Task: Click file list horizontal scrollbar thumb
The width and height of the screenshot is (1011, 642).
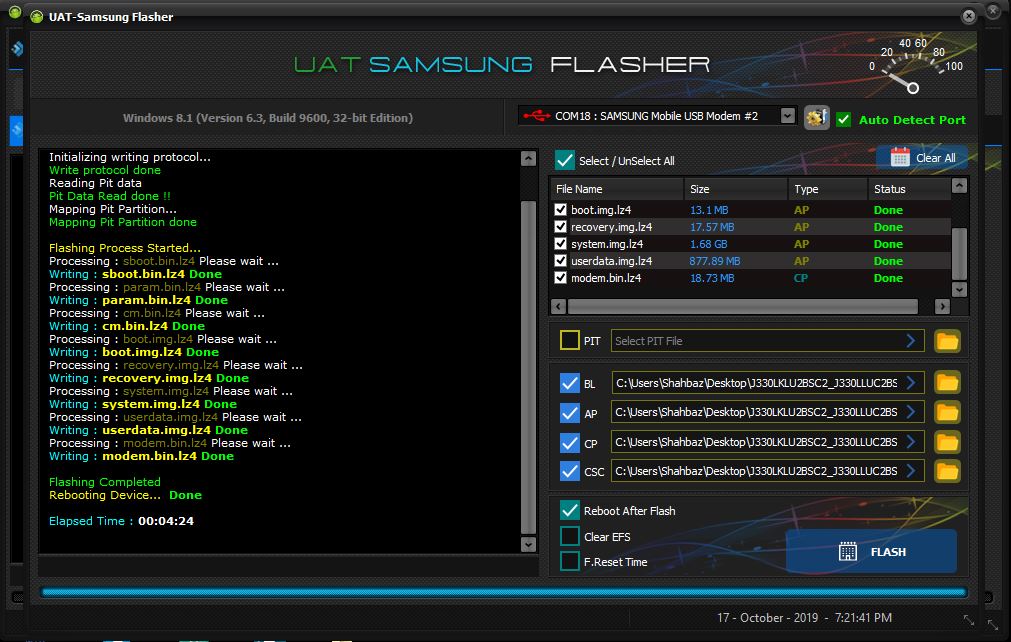Action: tap(742, 306)
